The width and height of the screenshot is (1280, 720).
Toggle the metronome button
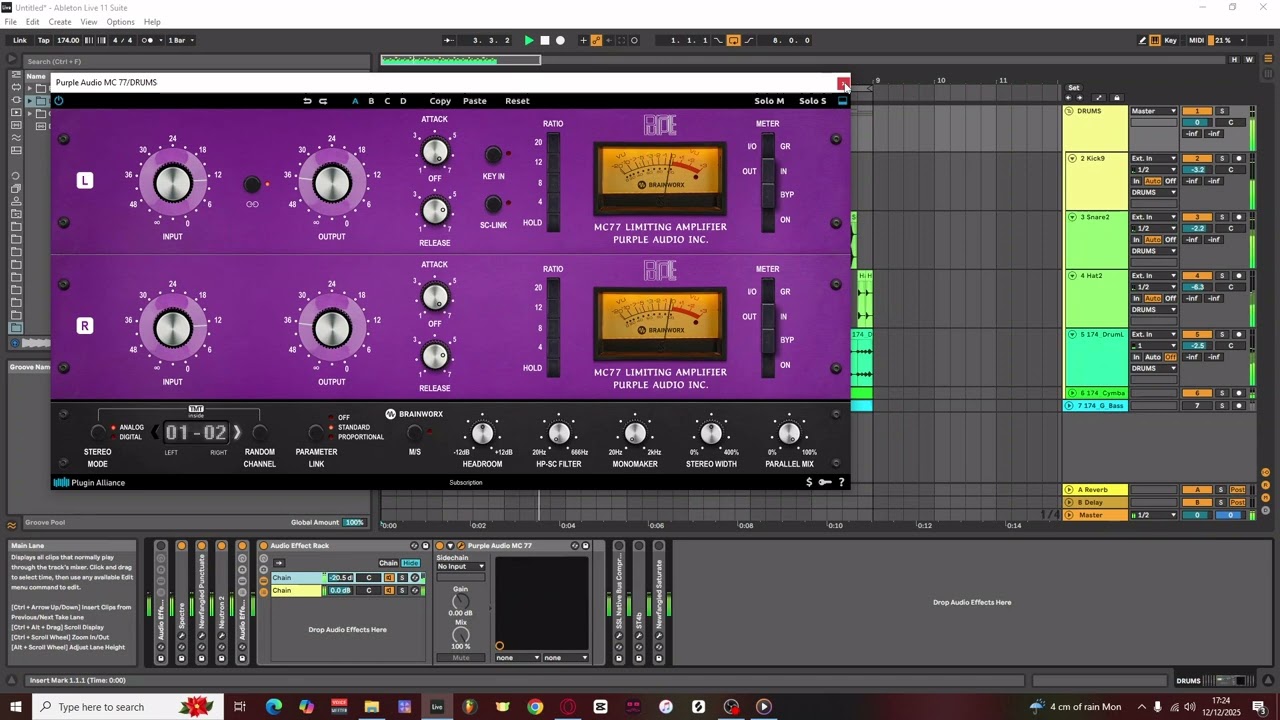pyautogui.click(x=148, y=41)
